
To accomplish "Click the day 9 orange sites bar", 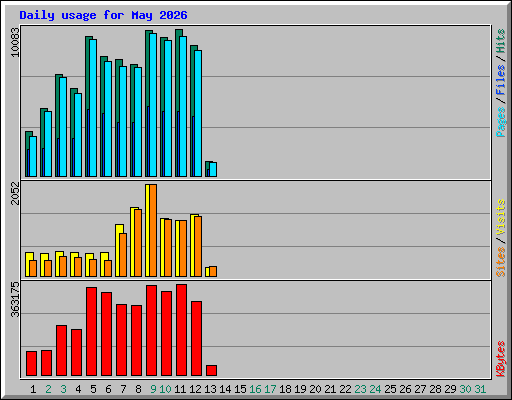I will tap(153, 230).
